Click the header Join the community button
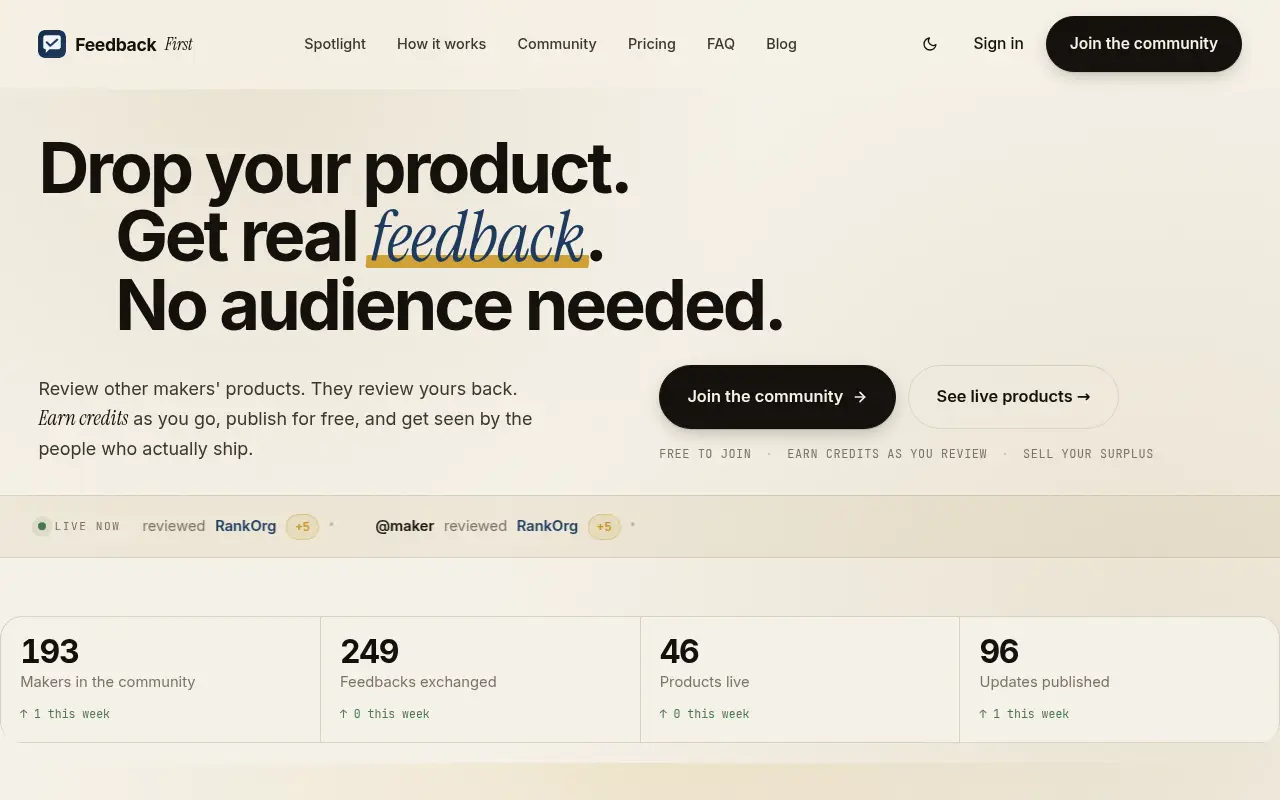The height and width of the screenshot is (800, 1280). point(1144,44)
